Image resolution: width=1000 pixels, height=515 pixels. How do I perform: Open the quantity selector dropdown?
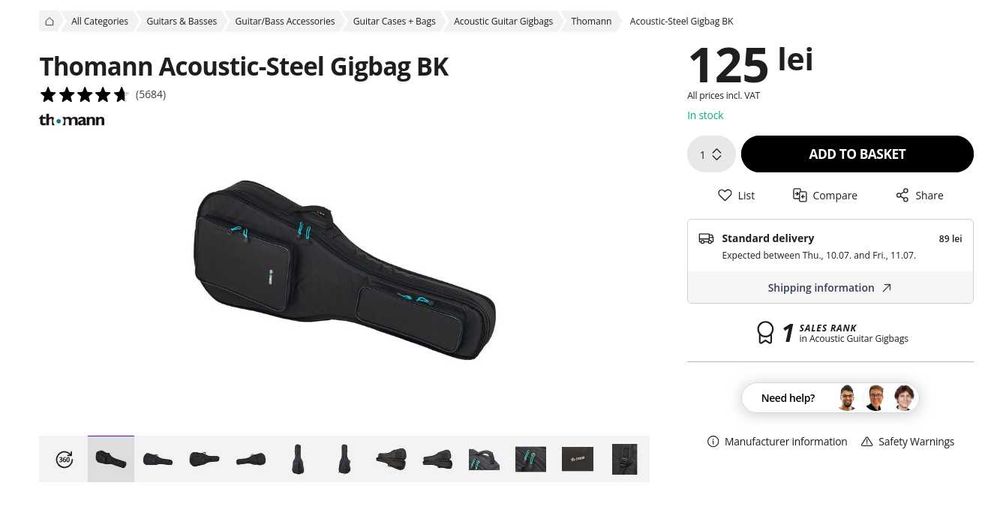tap(710, 154)
